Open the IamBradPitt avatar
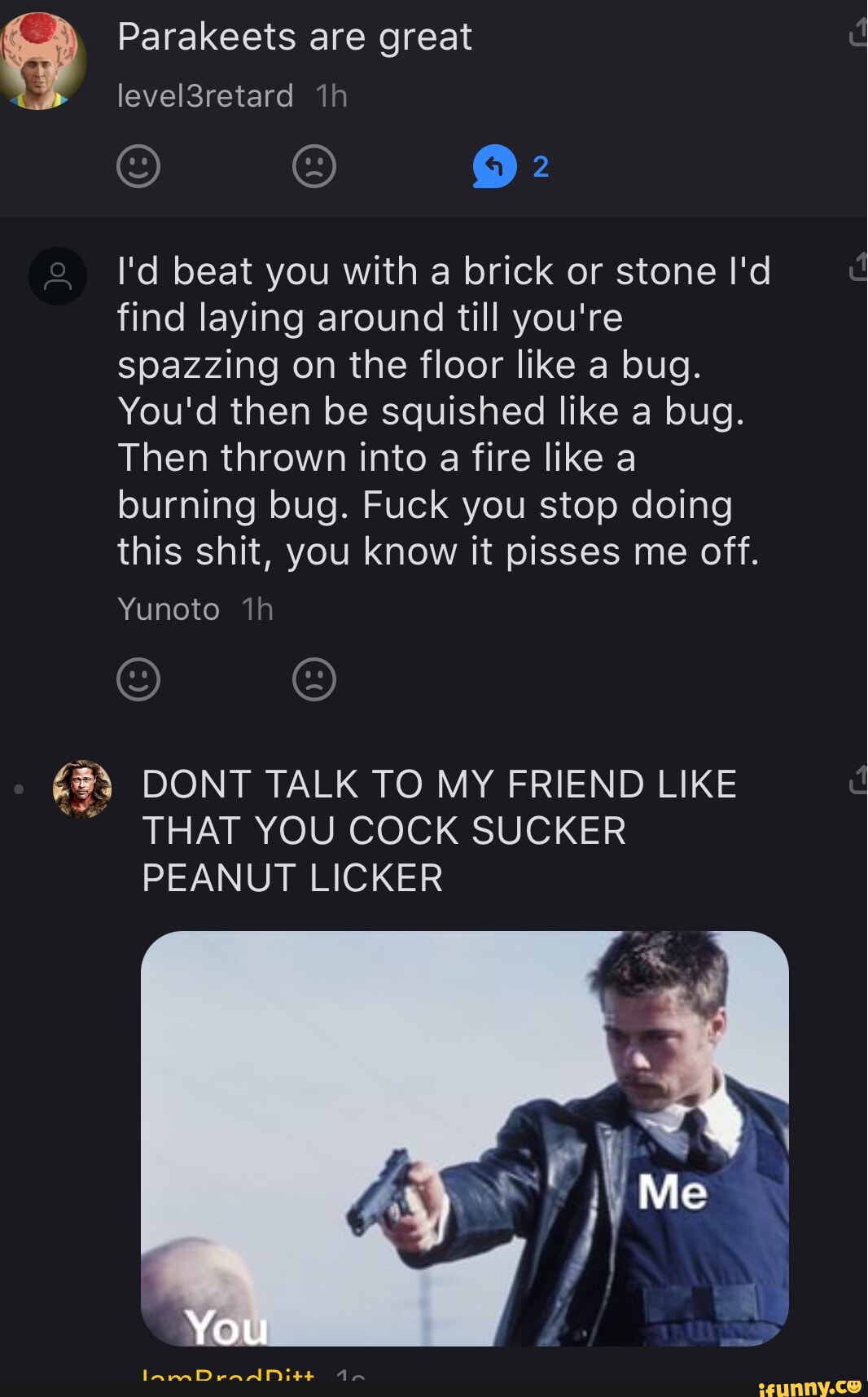 81,789
